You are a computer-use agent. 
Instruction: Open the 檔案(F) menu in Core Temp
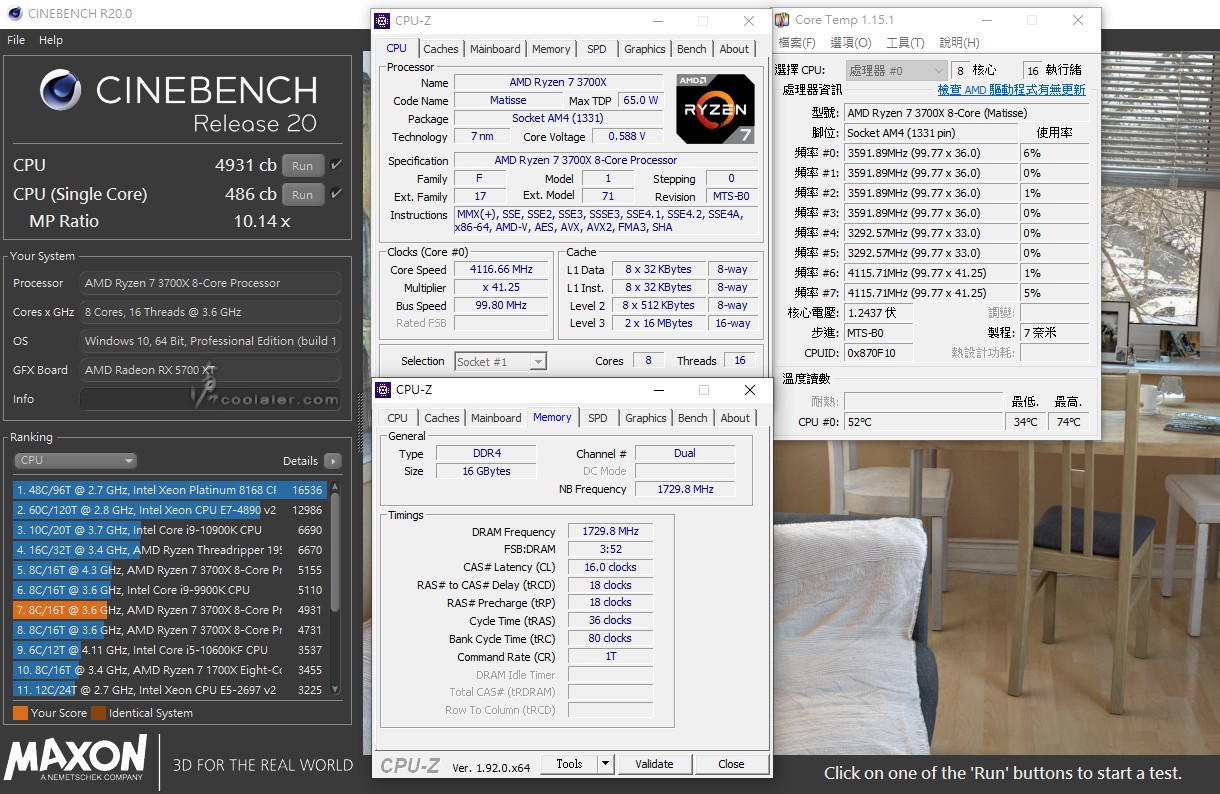click(x=797, y=43)
